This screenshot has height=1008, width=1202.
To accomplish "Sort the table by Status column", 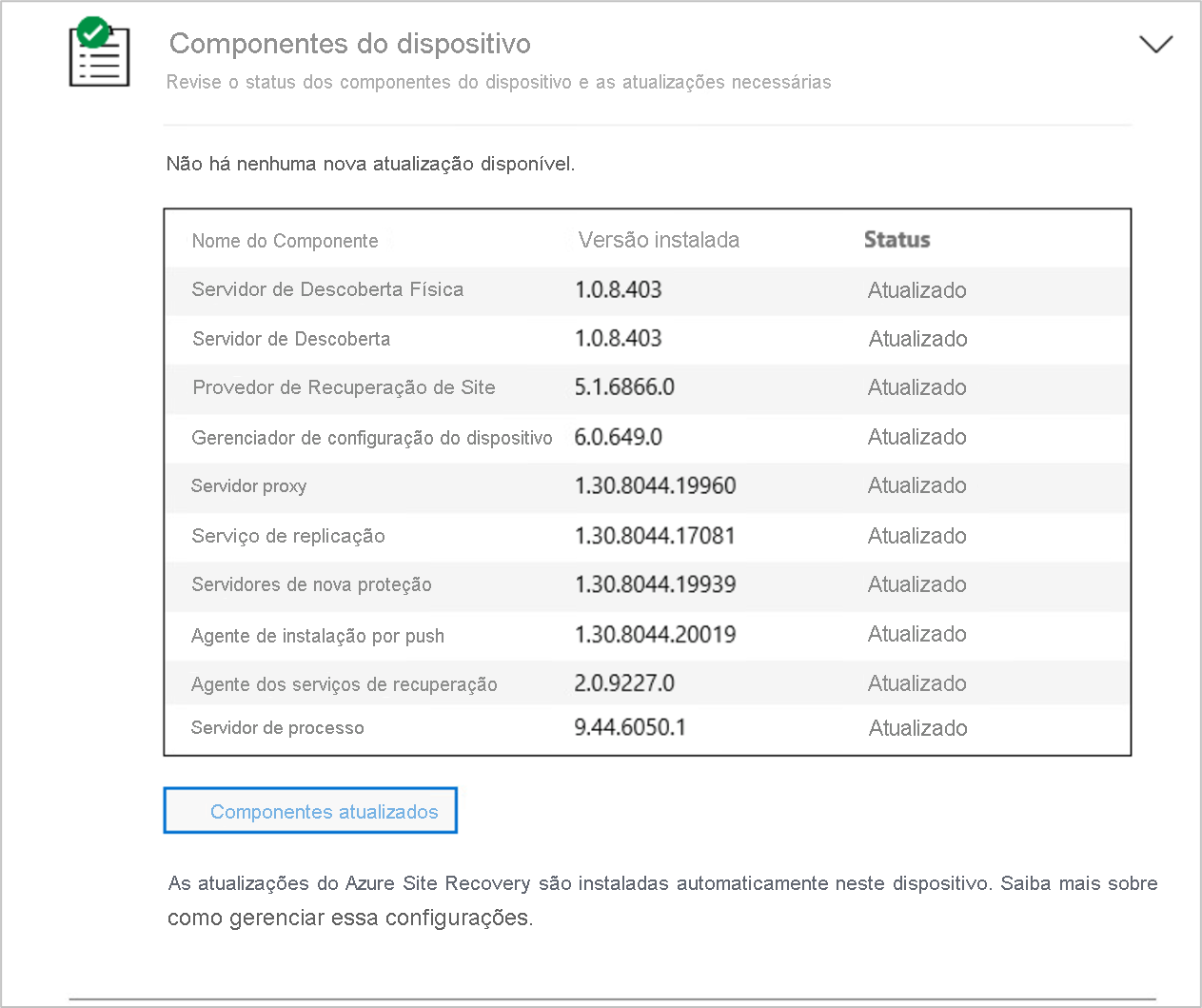I will tap(897, 240).
